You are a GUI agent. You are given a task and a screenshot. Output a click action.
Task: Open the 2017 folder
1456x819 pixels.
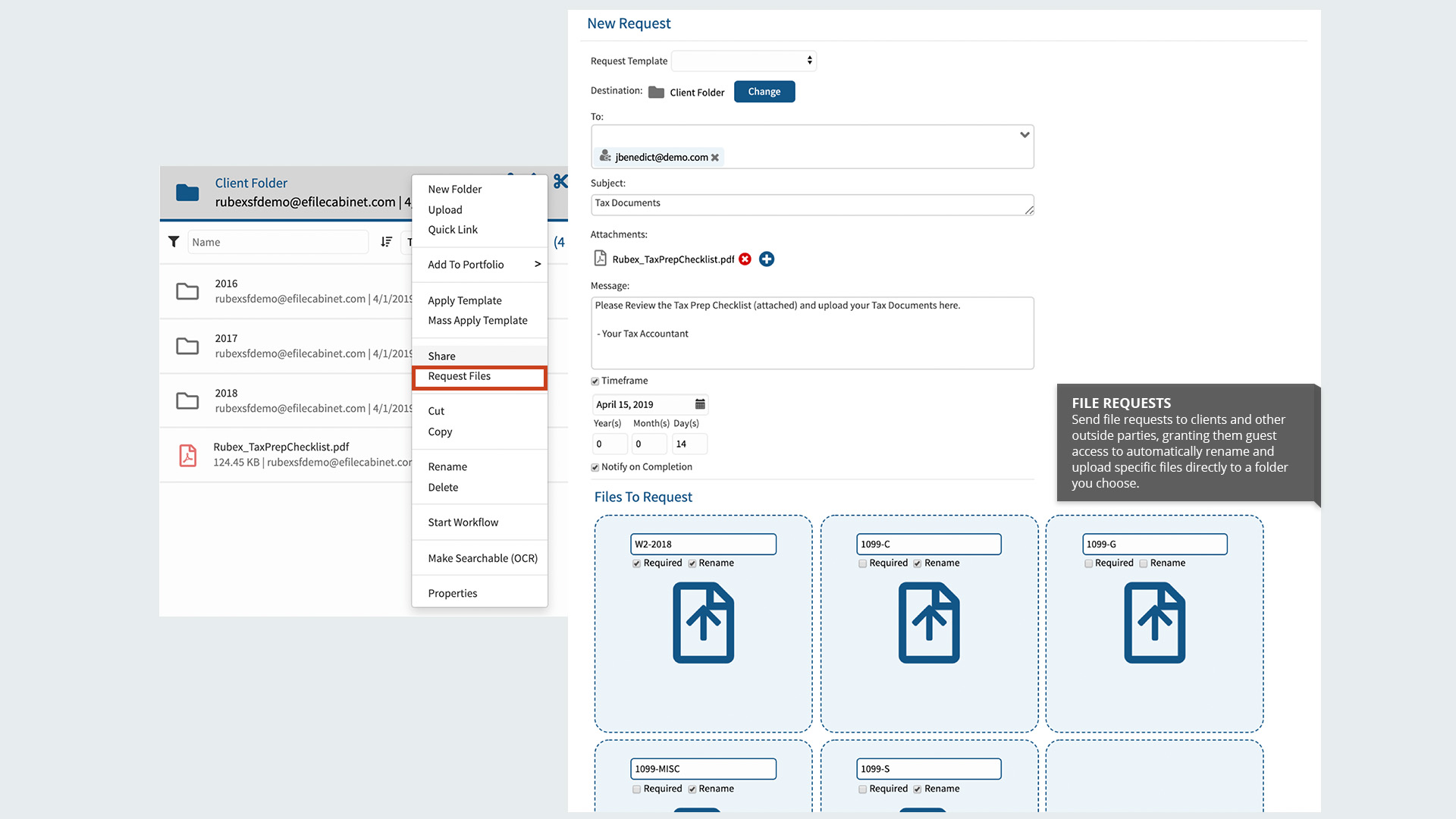[226, 339]
